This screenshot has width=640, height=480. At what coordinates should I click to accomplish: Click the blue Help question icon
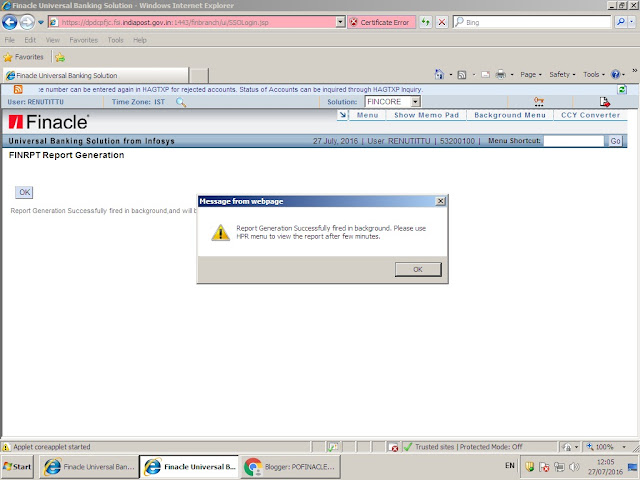click(x=616, y=75)
